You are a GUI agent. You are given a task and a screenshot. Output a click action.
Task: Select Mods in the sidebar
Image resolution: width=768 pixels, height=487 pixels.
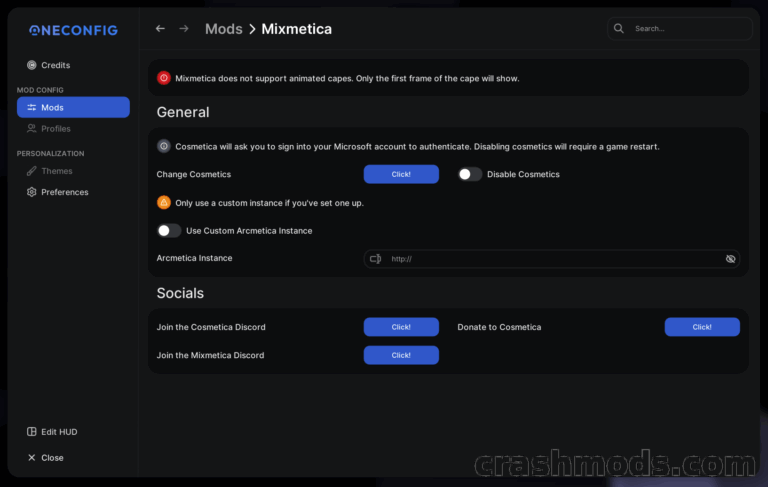pos(73,107)
